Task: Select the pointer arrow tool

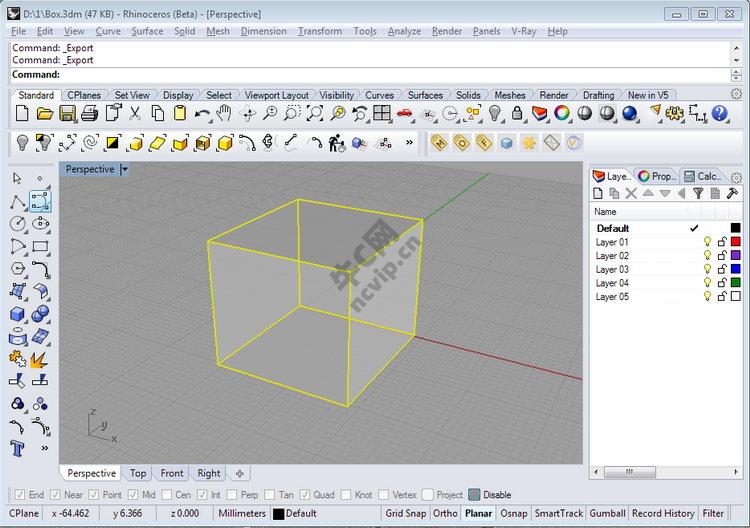Action: click(x=17, y=178)
